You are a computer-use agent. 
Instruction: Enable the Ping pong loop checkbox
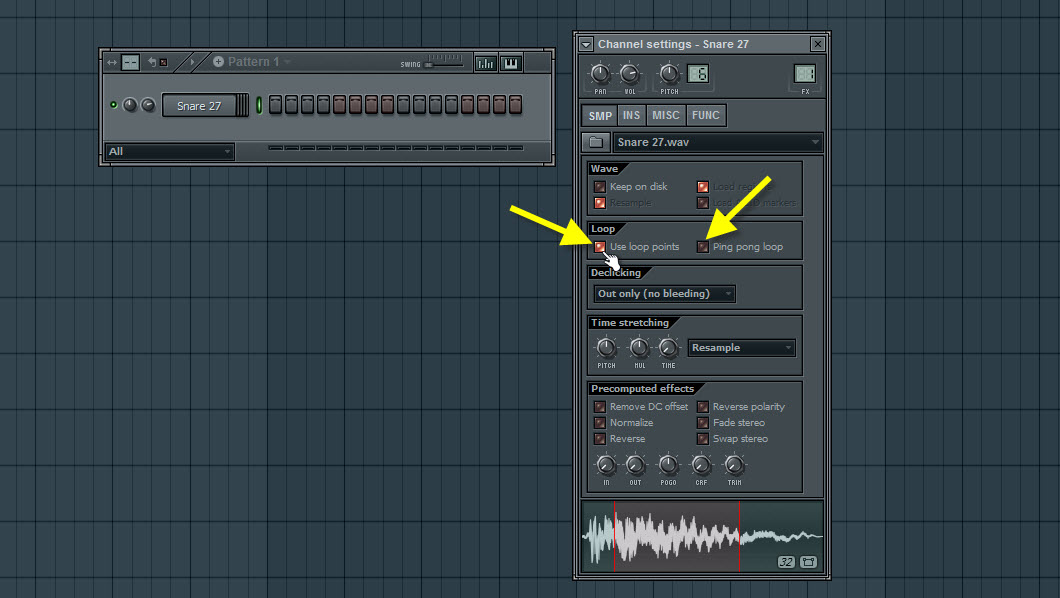[x=703, y=246]
